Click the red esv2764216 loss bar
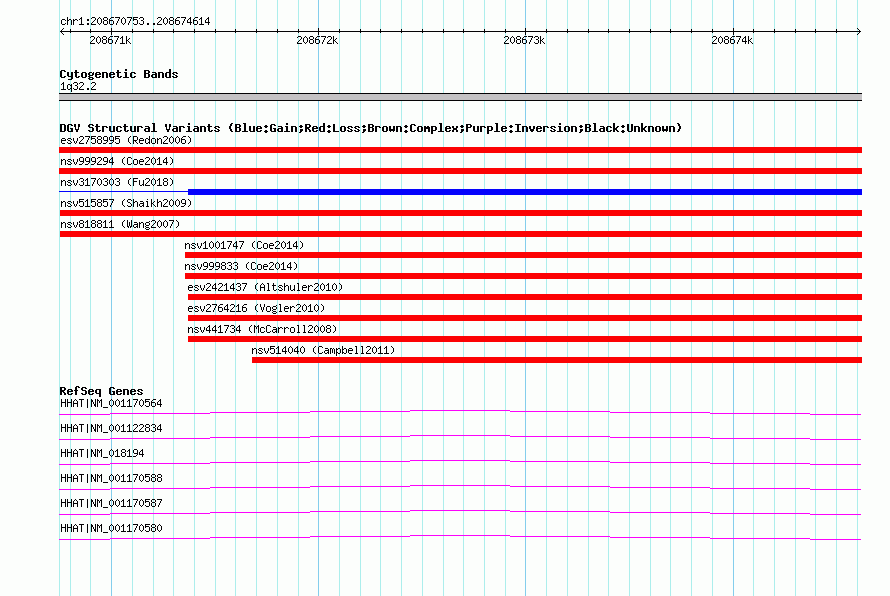This screenshot has width=890, height=596. (x=525, y=318)
